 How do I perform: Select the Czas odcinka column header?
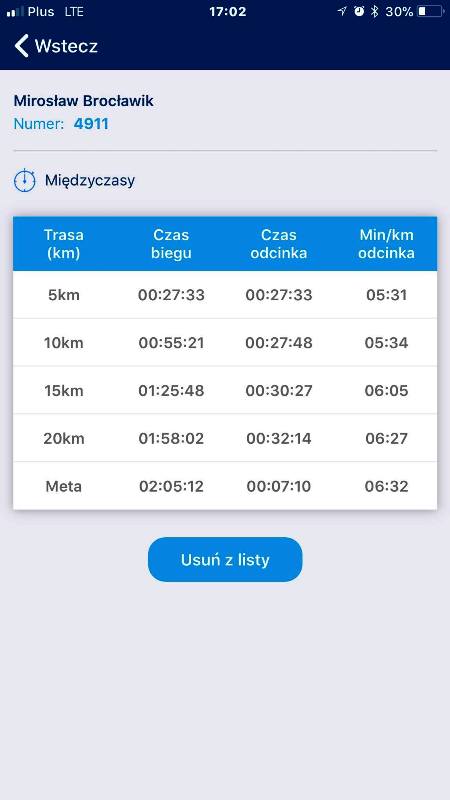(x=279, y=244)
